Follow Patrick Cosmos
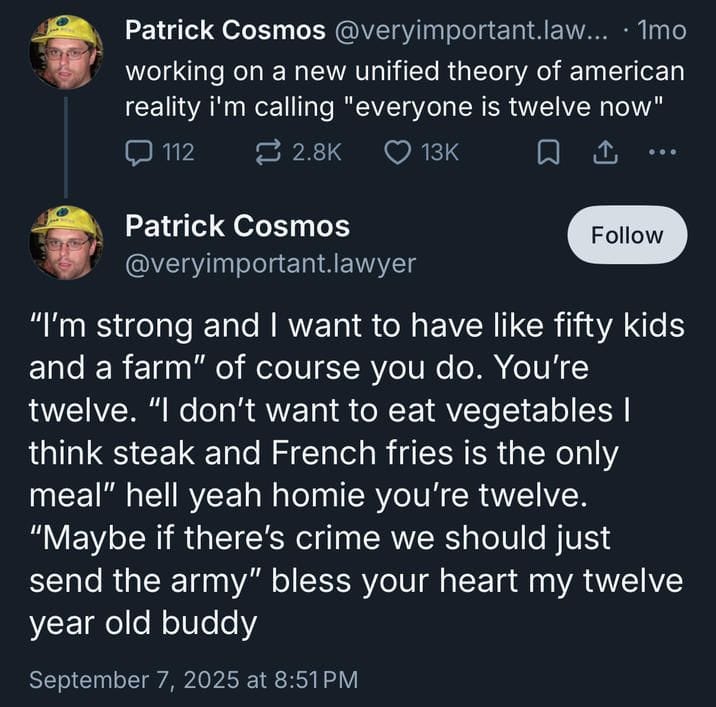This screenshot has height=707, width=716. [x=627, y=236]
